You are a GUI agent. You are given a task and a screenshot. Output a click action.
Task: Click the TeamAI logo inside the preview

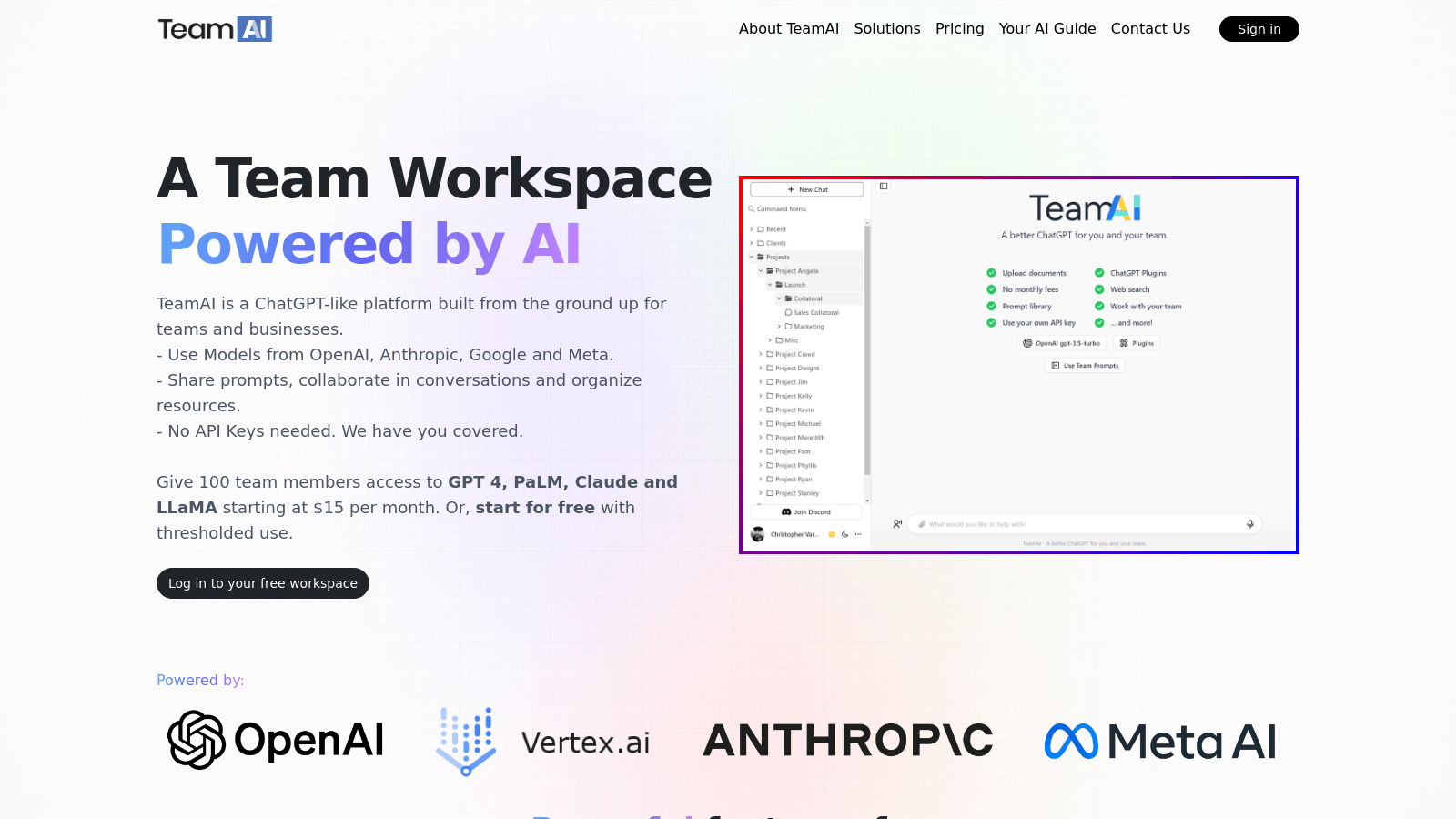point(1085,208)
